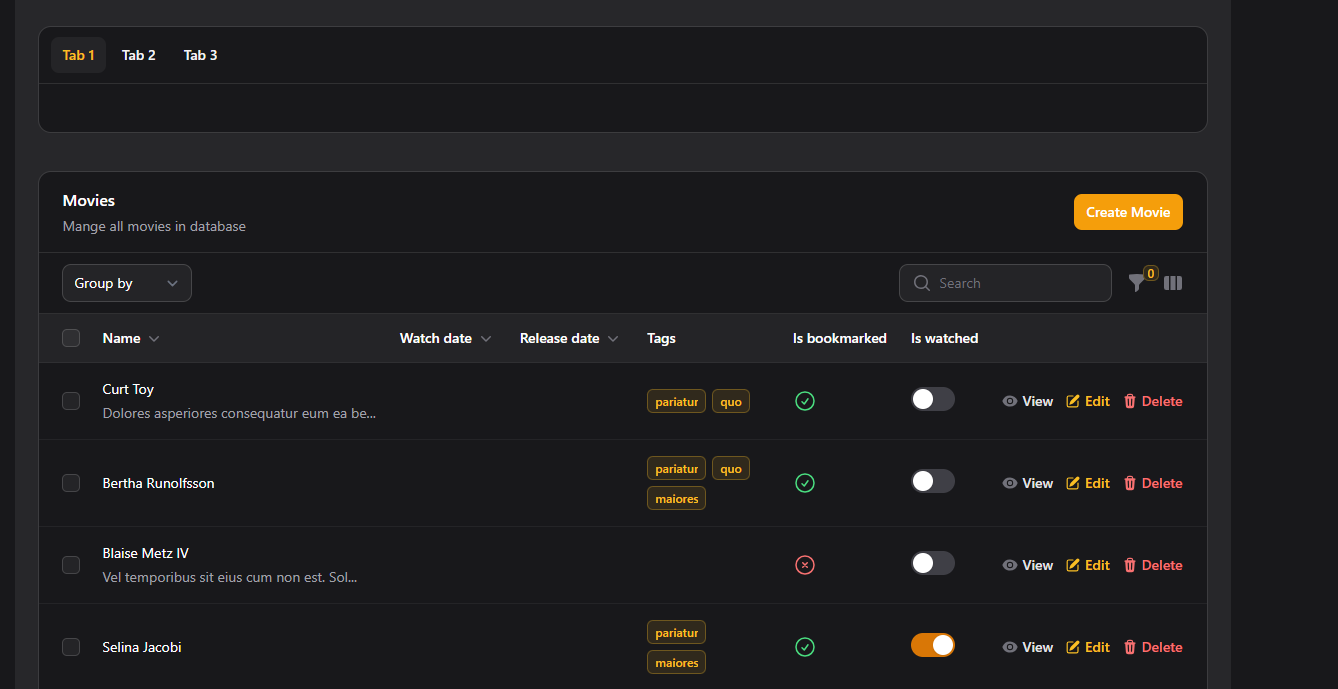Viewport: 1338px width, 689px height.
Task: Select the Bertha Runolfsson row checkbox
Action: (x=71, y=483)
